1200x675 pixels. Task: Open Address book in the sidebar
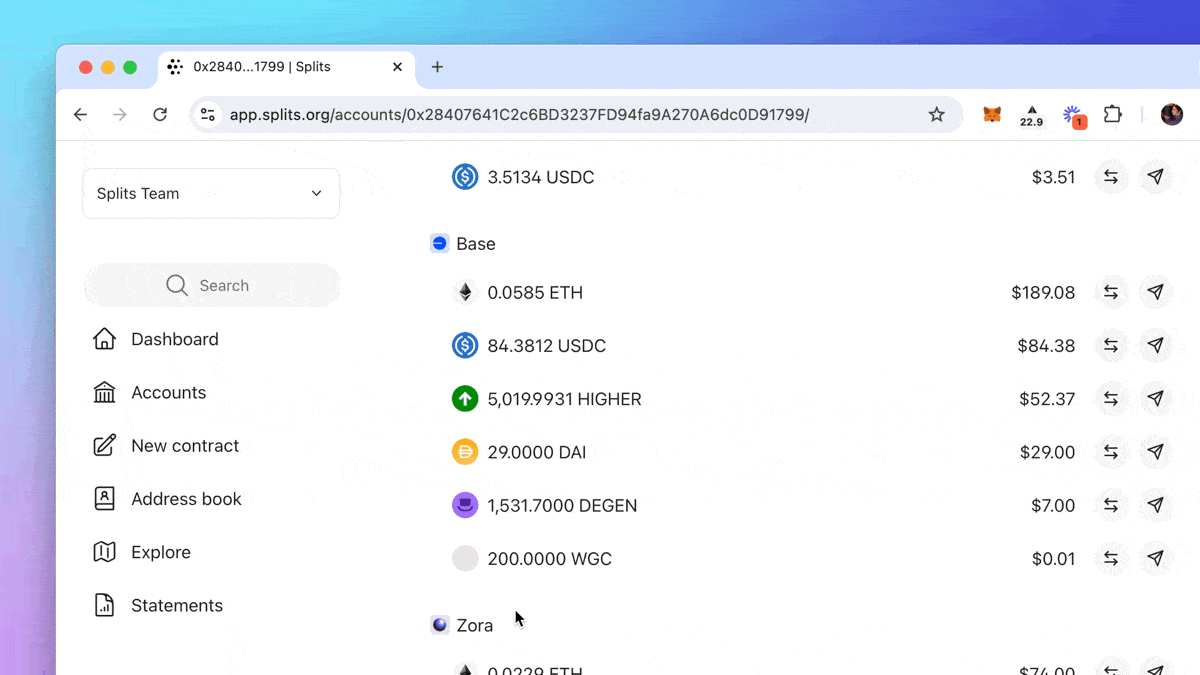pos(168,498)
